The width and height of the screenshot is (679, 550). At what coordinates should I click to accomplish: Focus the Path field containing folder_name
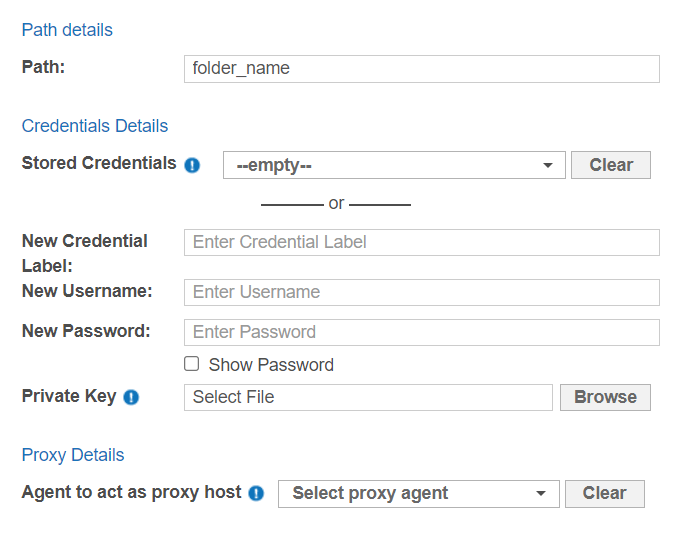point(421,69)
